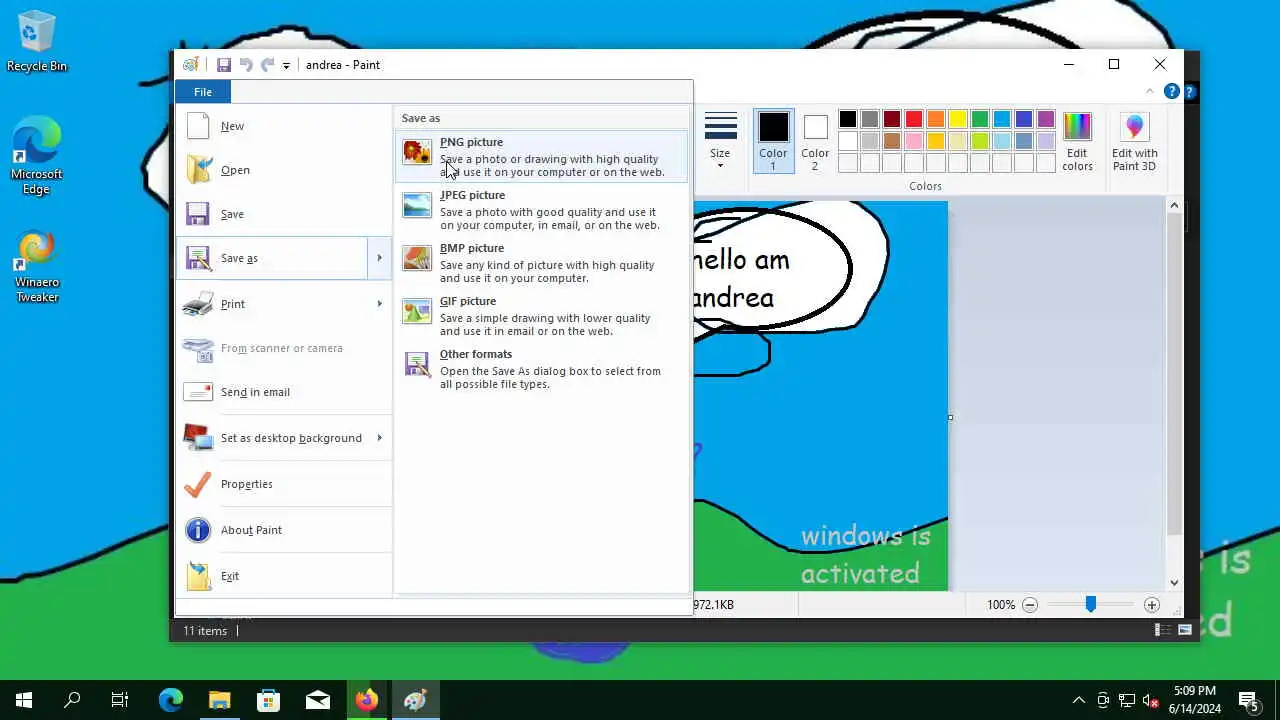This screenshot has width=1280, height=720.
Task: Choose Exit in File menu
Action: pyautogui.click(x=283, y=576)
